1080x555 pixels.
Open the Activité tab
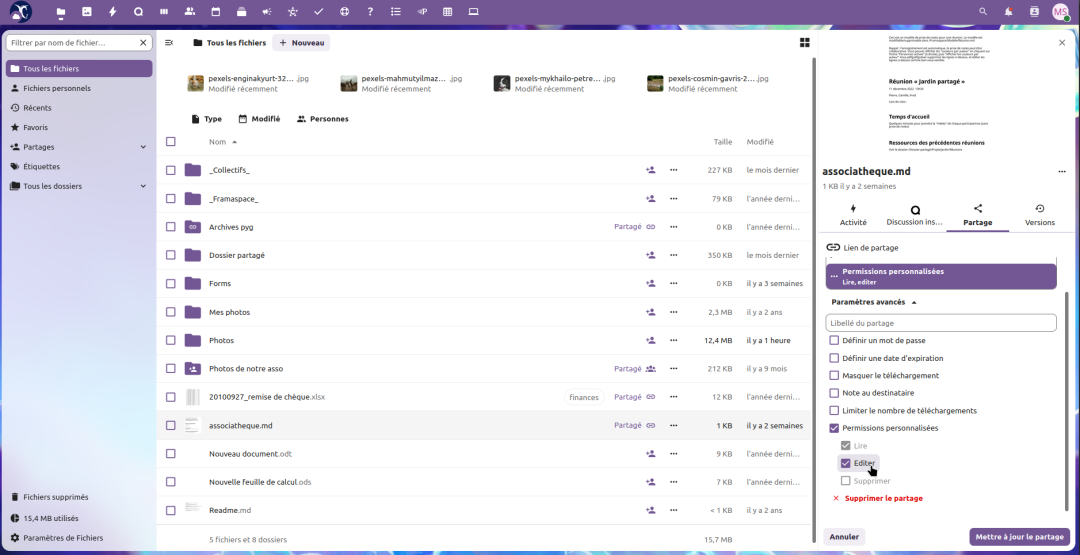(853, 215)
